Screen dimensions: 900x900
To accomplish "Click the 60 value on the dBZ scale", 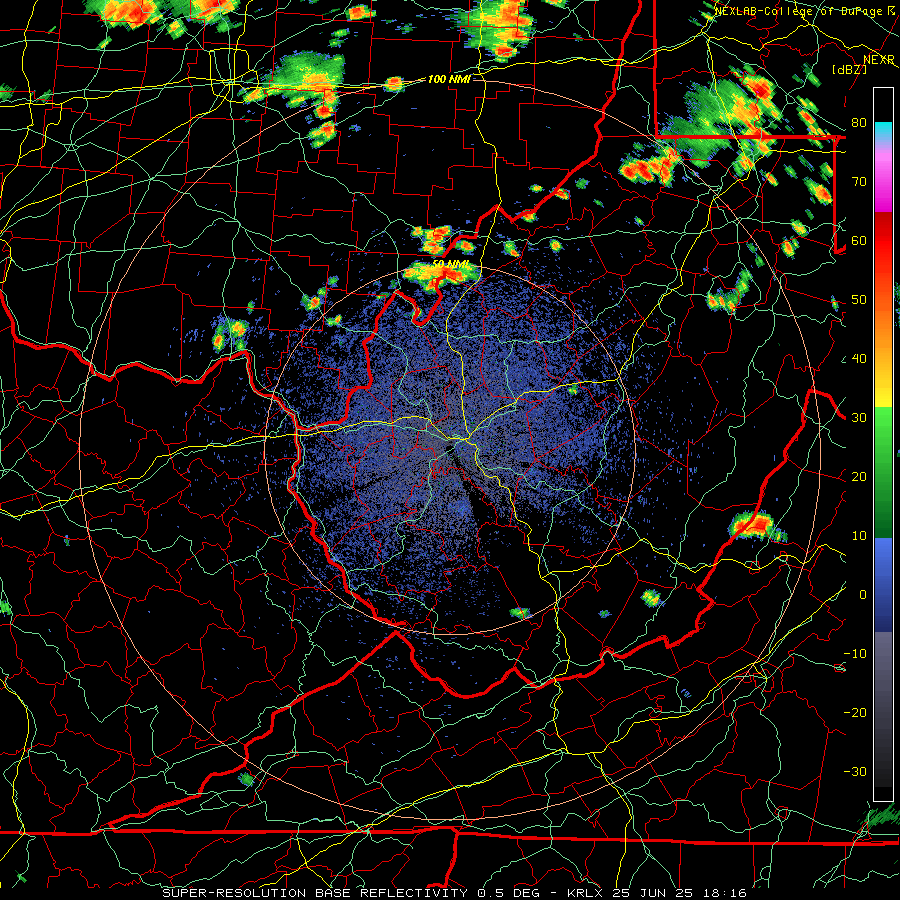I will (859, 241).
